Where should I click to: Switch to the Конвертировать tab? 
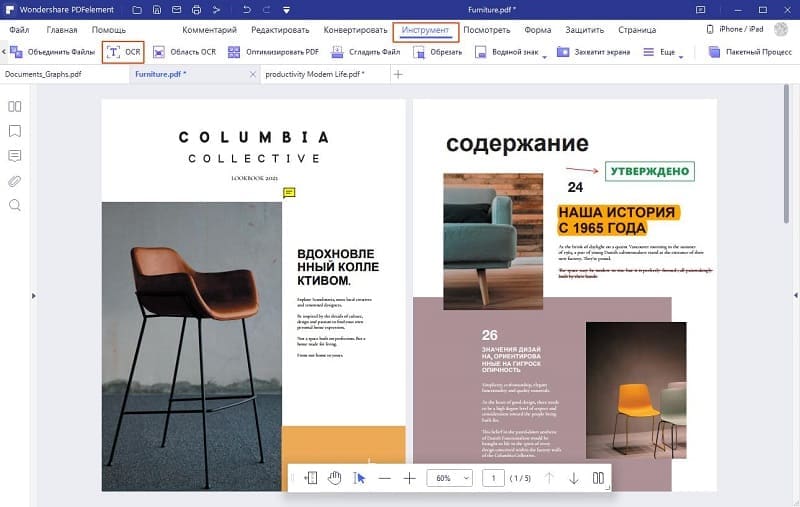355,30
